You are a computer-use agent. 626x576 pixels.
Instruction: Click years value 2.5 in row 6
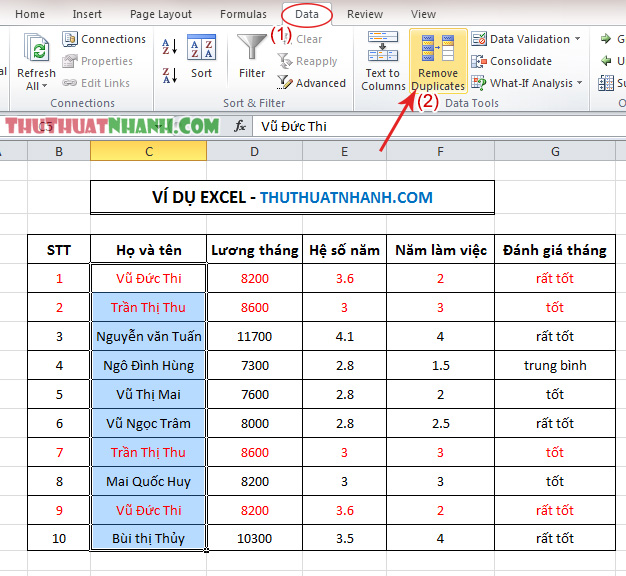tap(440, 423)
